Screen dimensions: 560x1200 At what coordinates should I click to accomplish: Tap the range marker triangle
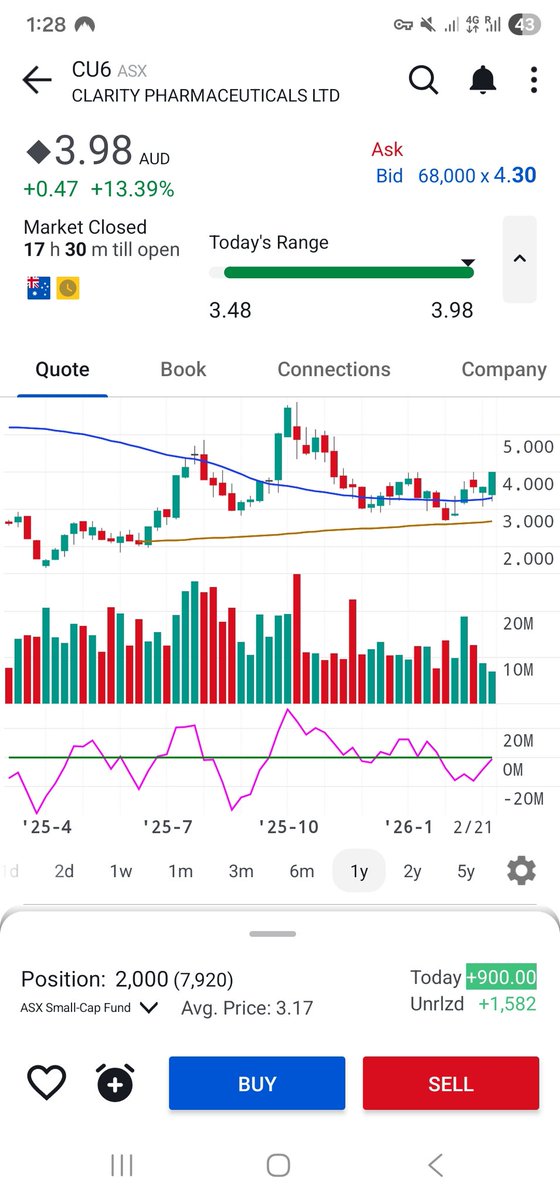coord(467,263)
